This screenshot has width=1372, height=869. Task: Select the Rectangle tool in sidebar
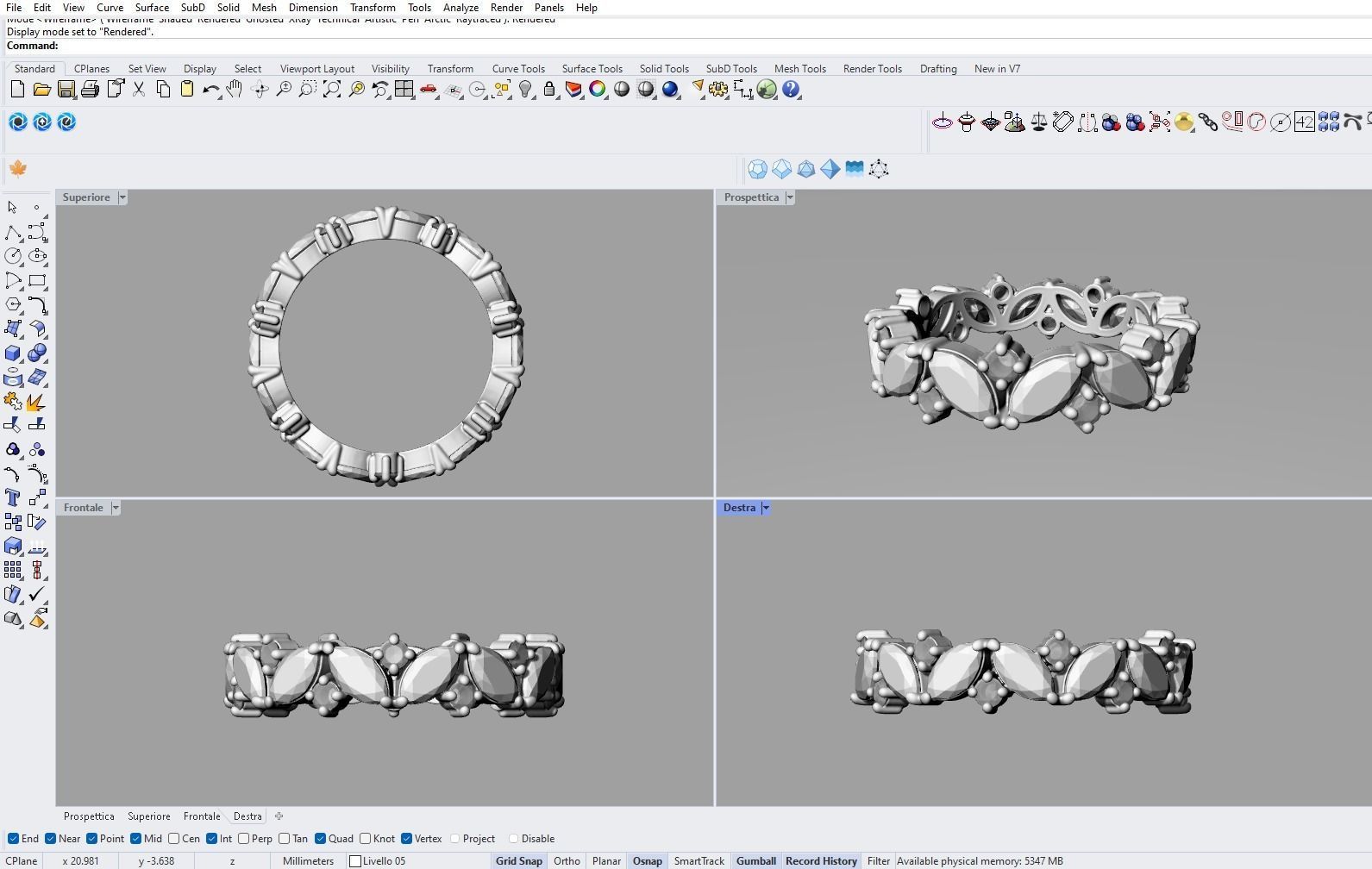tap(37, 280)
